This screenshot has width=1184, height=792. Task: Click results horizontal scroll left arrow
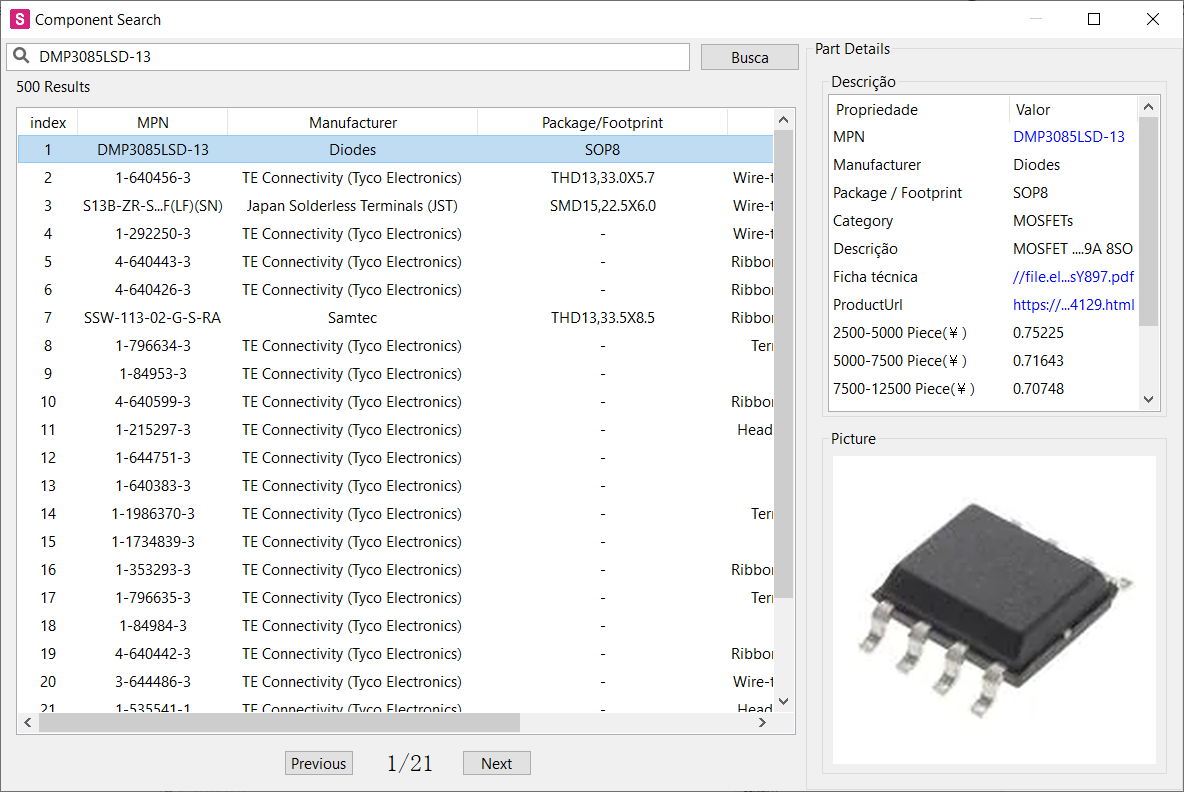click(28, 723)
